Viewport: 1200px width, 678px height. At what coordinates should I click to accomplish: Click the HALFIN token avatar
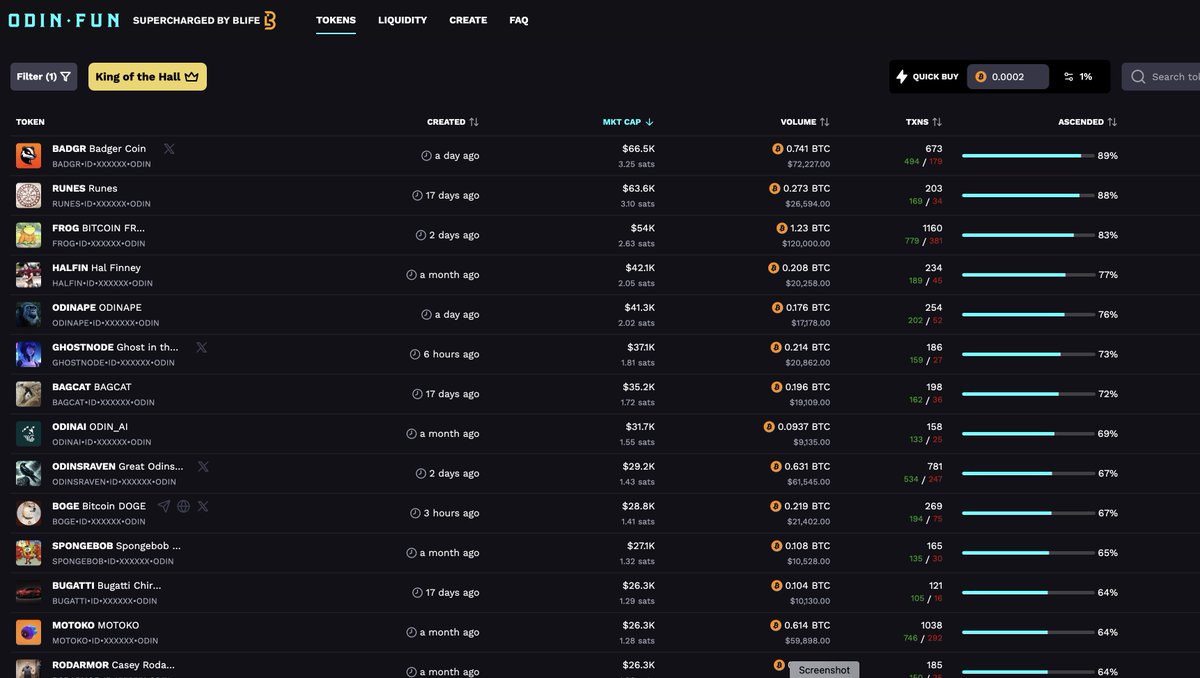(28, 275)
